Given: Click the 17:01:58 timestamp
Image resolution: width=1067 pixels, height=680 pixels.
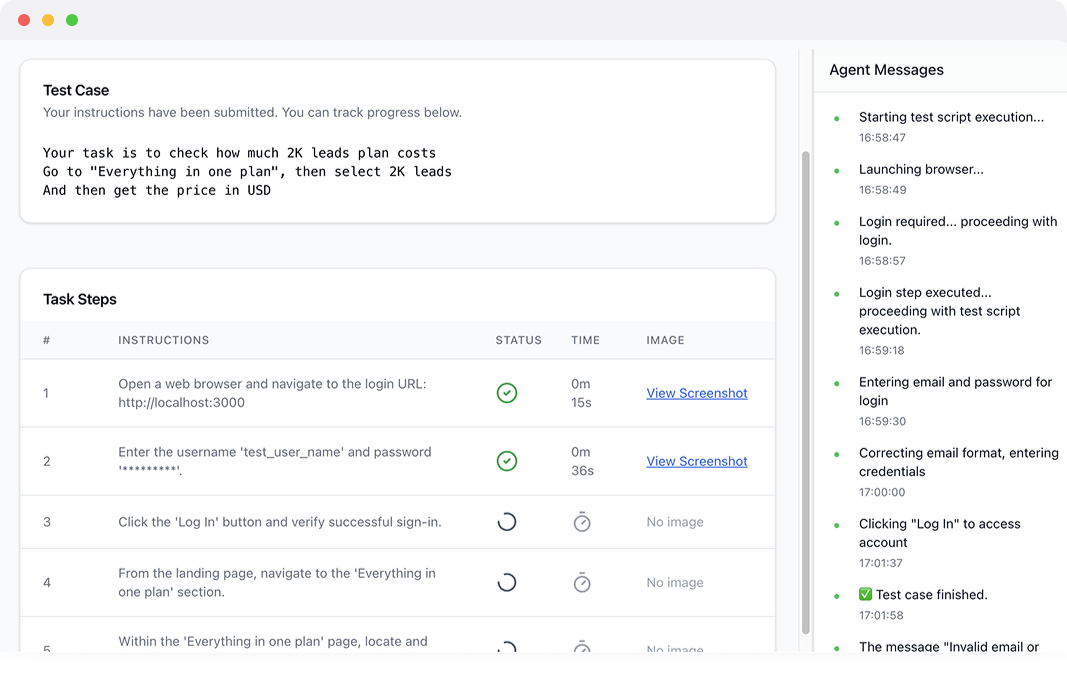Looking at the screenshot, I should pyautogui.click(x=881, y=615).
